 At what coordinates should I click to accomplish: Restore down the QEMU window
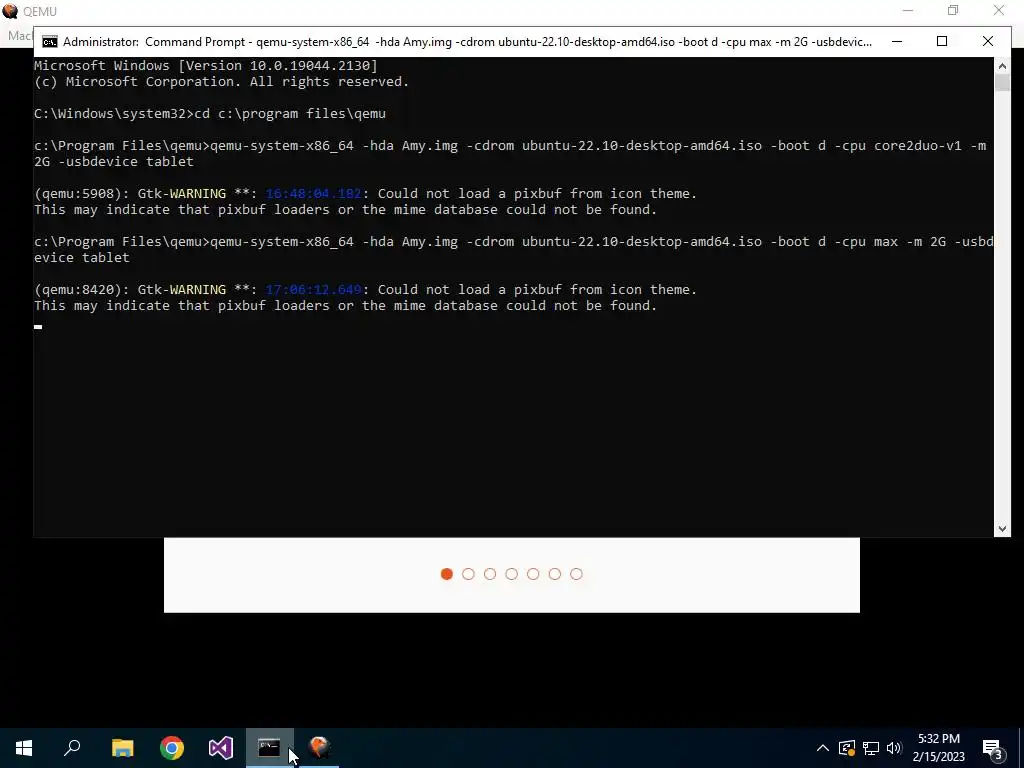point(953,10)
